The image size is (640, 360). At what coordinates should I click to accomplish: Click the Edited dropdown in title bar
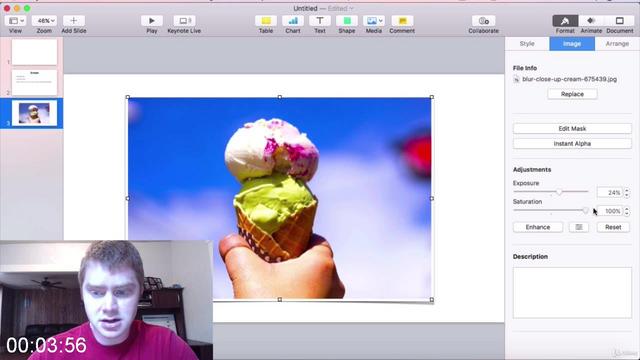[x=341, y=8]
